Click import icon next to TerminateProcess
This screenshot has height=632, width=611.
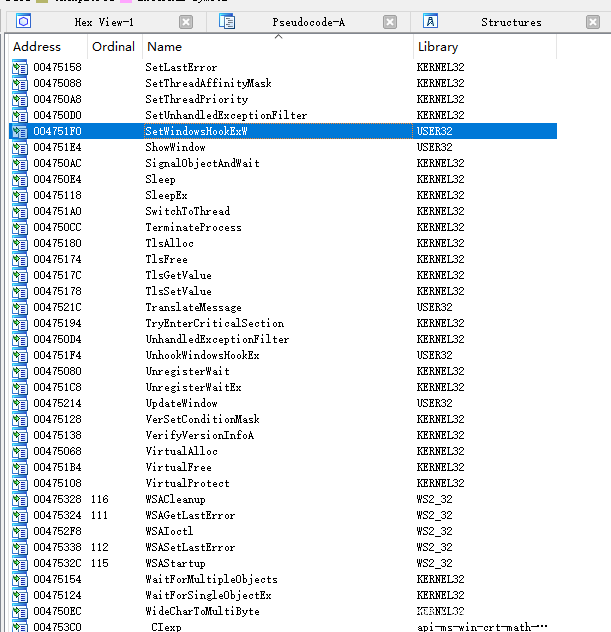point(20,227)
